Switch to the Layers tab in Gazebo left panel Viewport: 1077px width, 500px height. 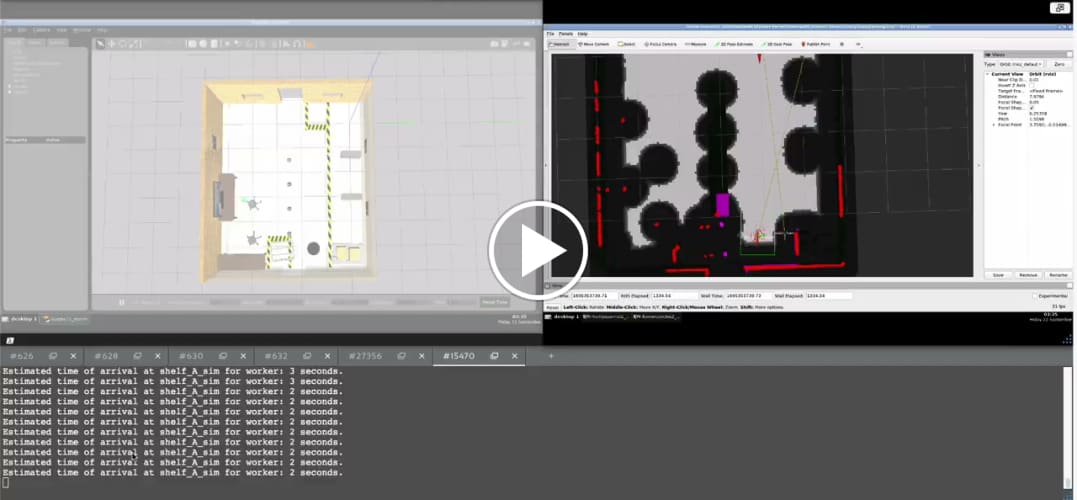click(x=57, y=43)
